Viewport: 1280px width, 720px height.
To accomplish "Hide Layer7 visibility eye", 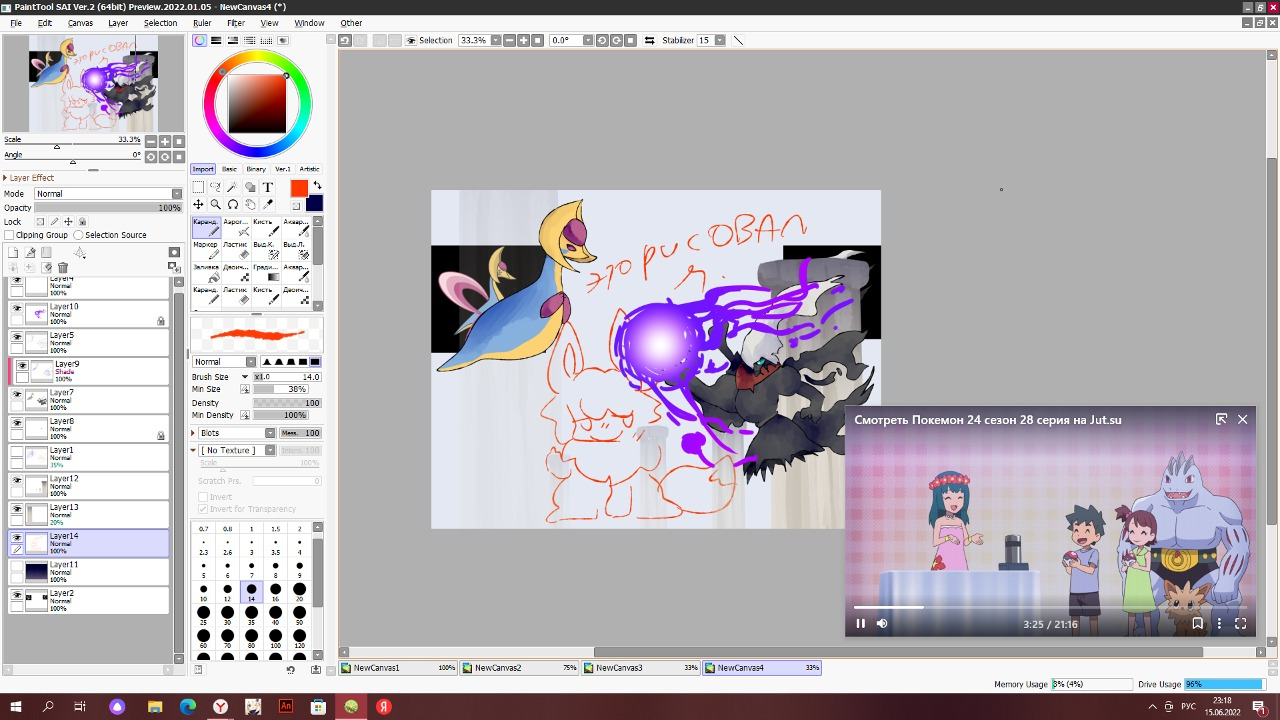I will pyautogui.click(x=16, y=396).
